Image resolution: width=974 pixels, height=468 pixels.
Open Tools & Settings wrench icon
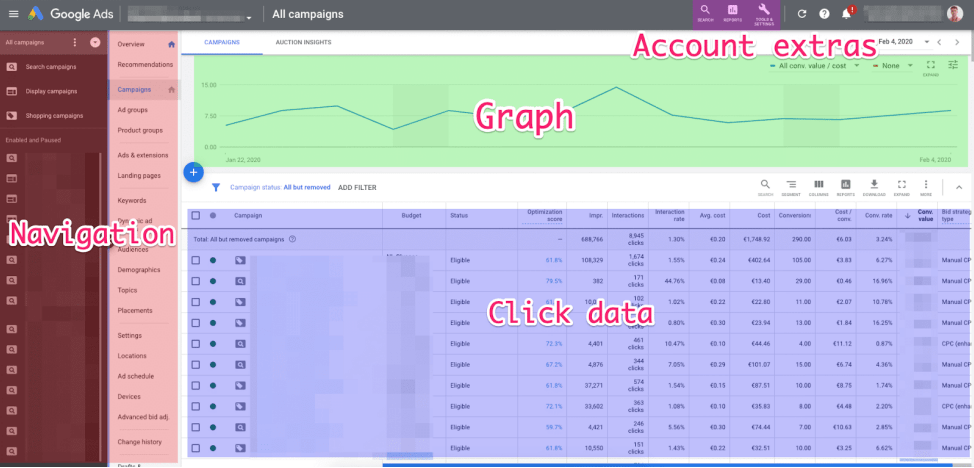pos(764,14)
